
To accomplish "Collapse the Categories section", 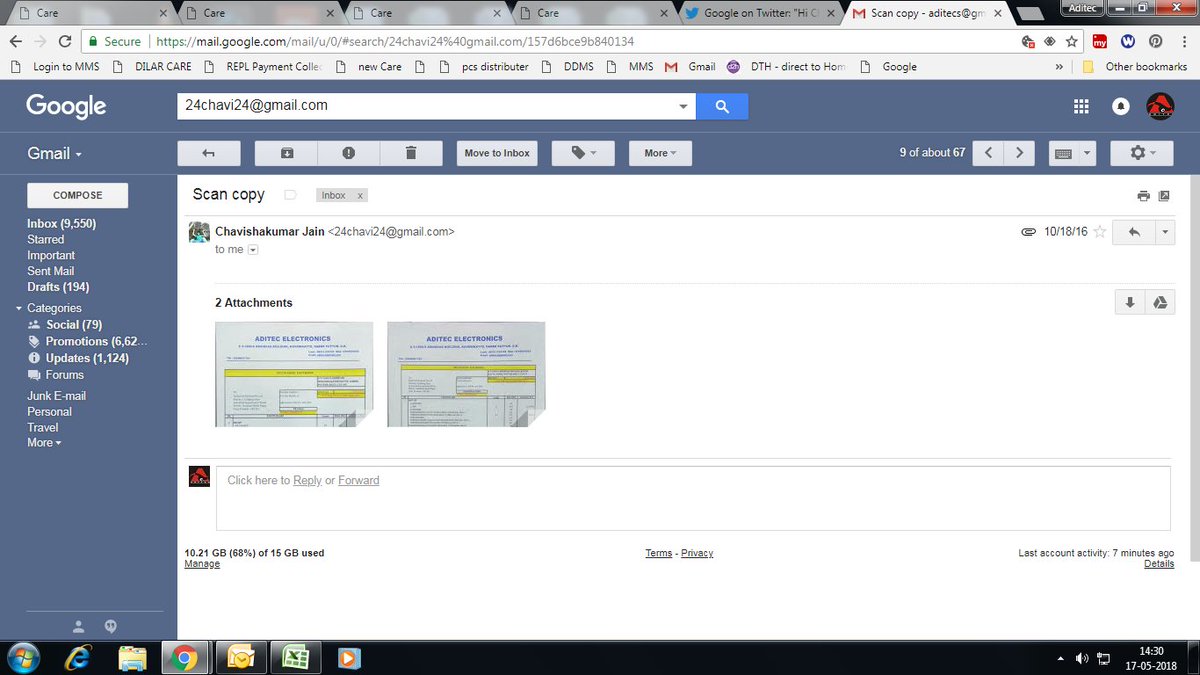I will [19, 309].
